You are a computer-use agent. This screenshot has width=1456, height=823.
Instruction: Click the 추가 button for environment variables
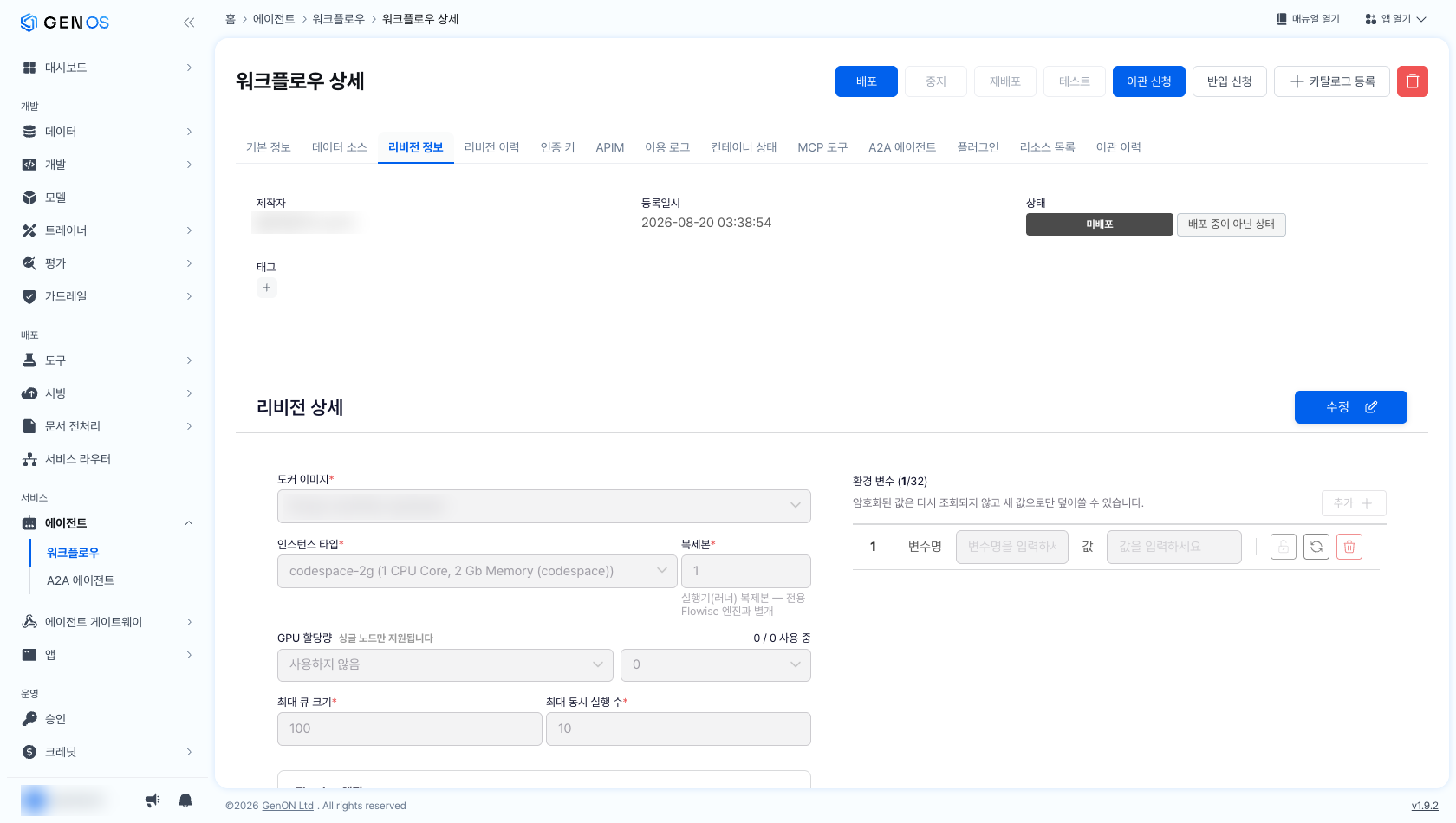click(x=1354, y=503)
